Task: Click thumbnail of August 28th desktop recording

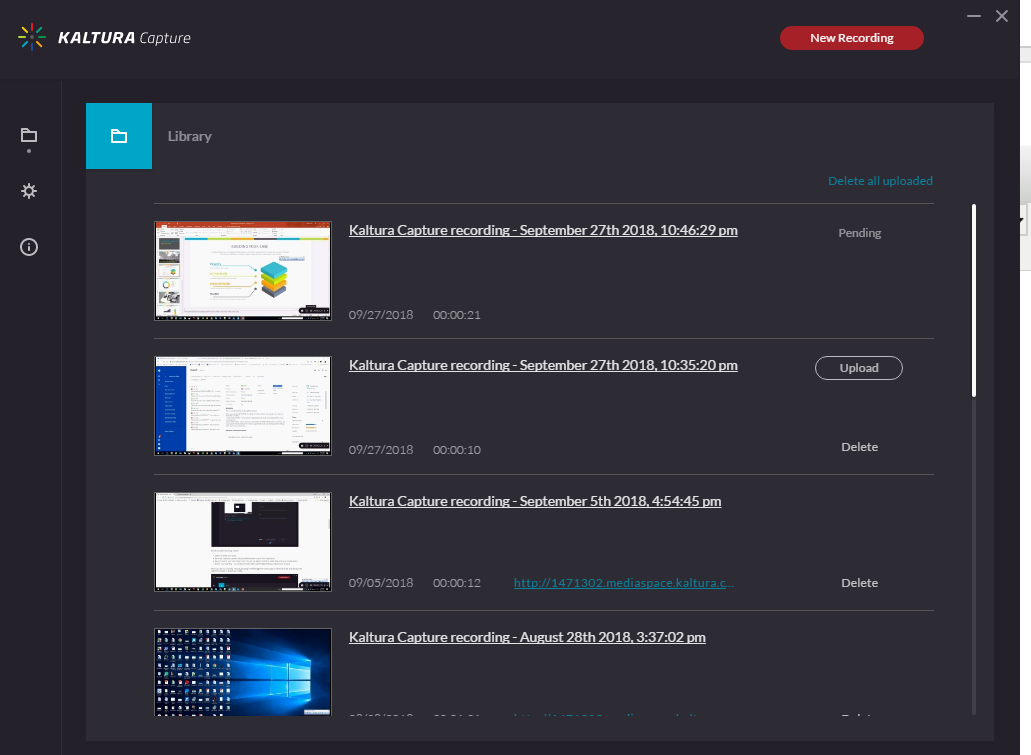Action: click(x=243, y=672)
